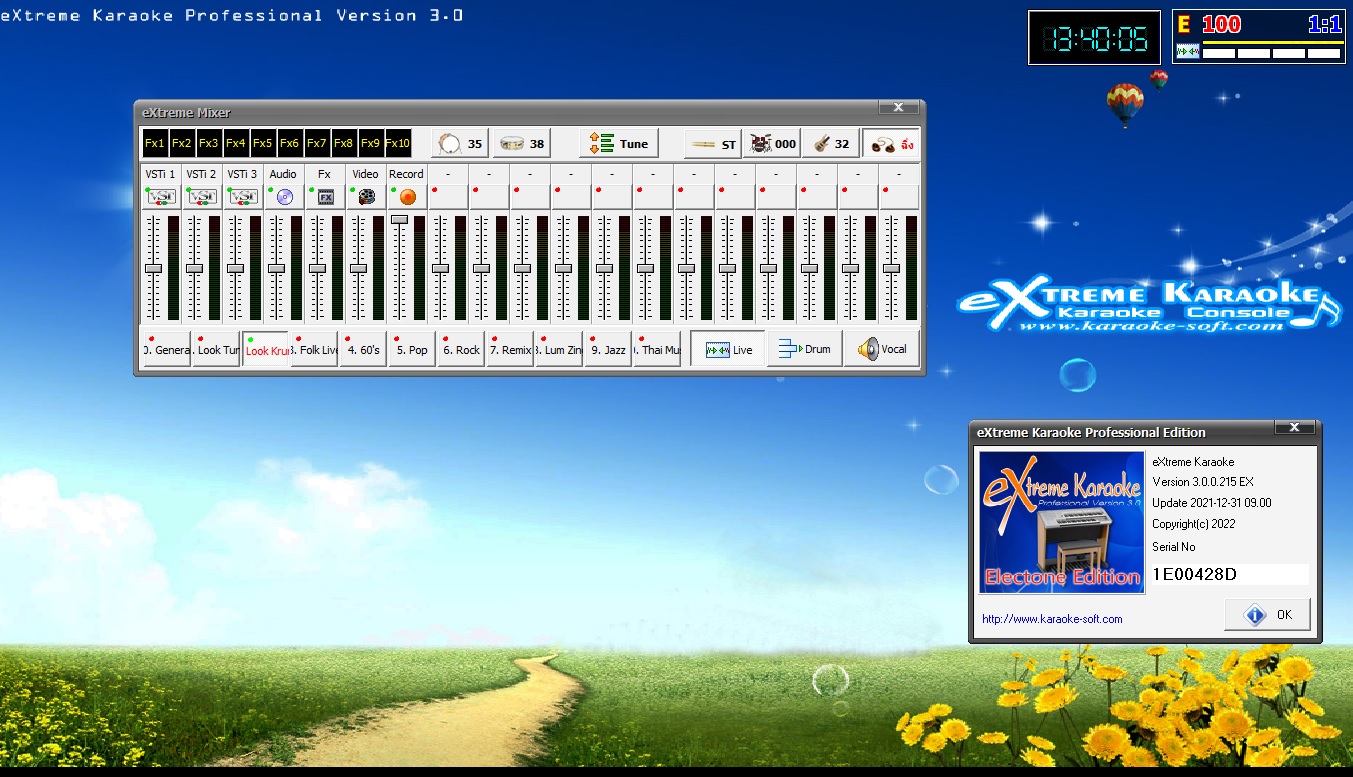Toggle the Fx3 effect slot
This screenshot has height=777, width=1353.
(209, 144)
